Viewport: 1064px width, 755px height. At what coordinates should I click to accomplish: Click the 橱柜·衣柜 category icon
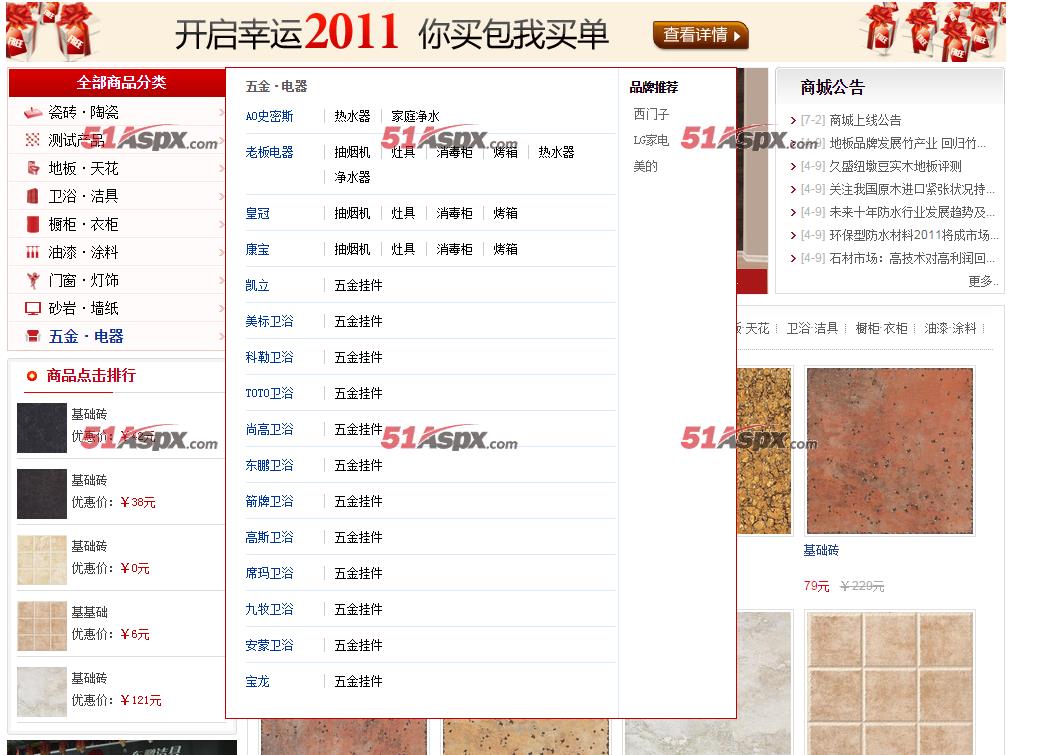[33, 224]
